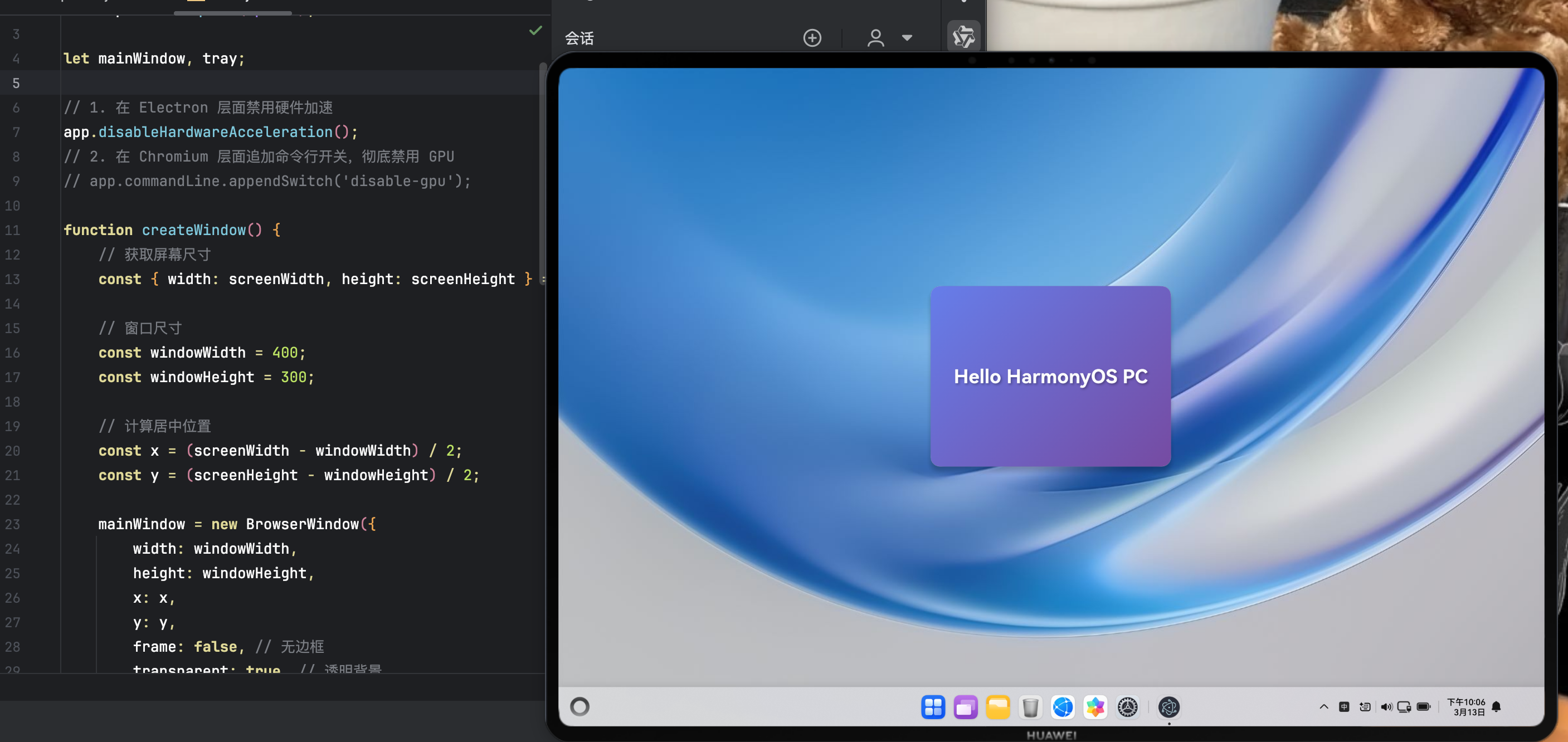This screenshot has width=1568, height=742.
Task: Open the purple multi-window app in dock
Action: point(966,707)
